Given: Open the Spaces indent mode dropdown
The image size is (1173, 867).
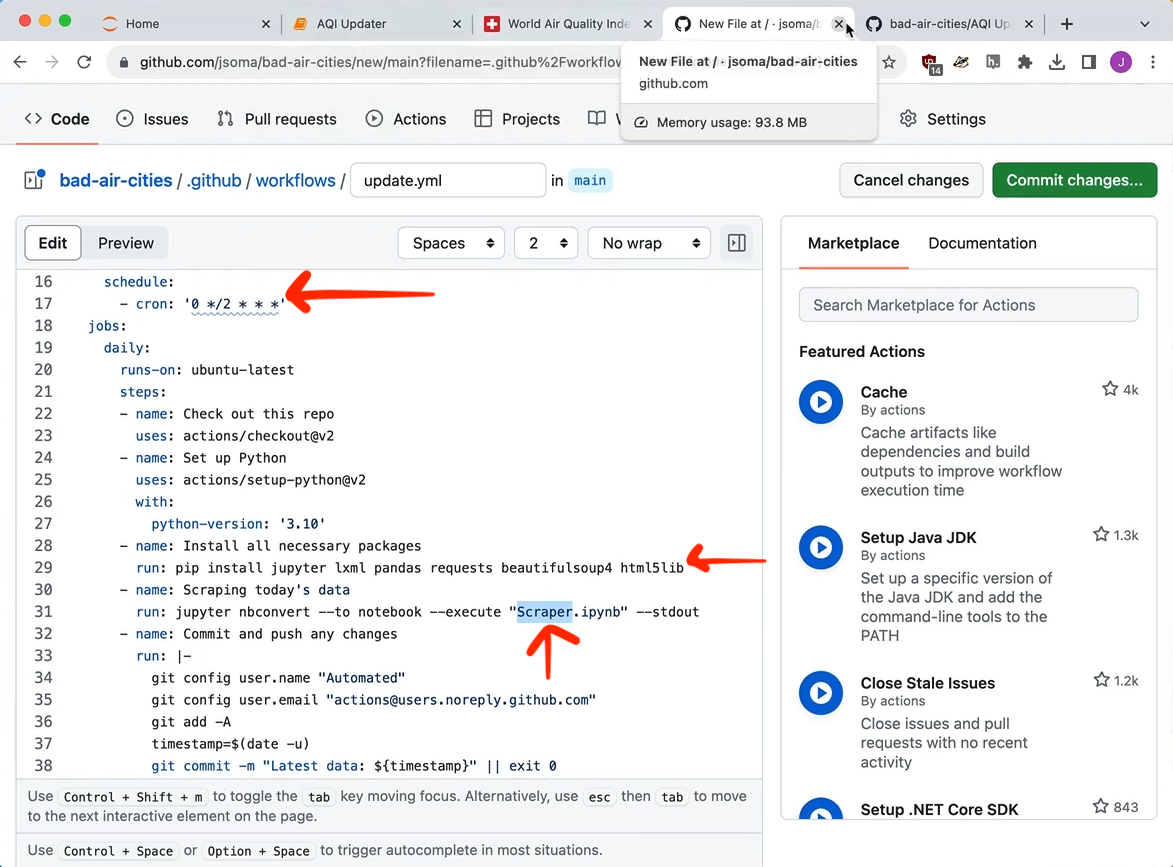Looking at the screenshot, I should tap(451, 243).
